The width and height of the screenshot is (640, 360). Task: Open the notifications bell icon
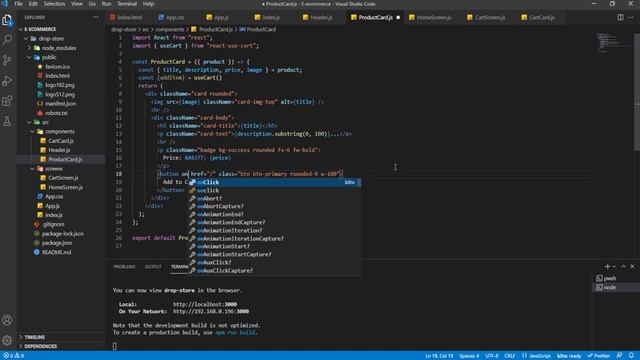tap(631, 356)
